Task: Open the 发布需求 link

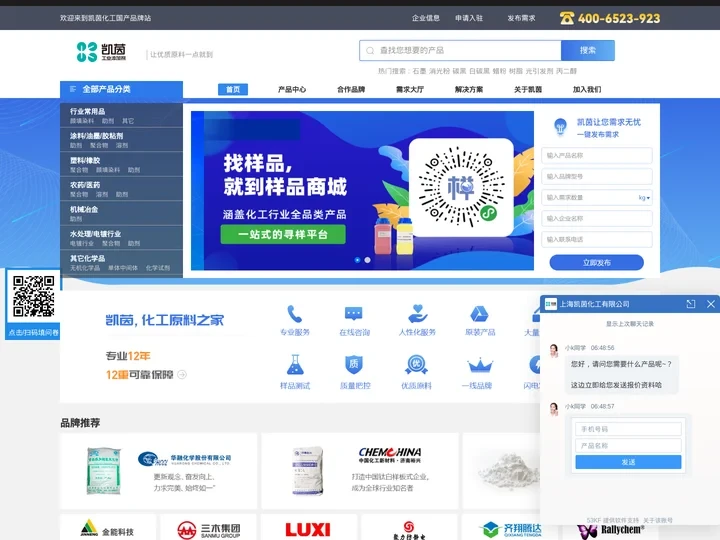Action: 521,18
